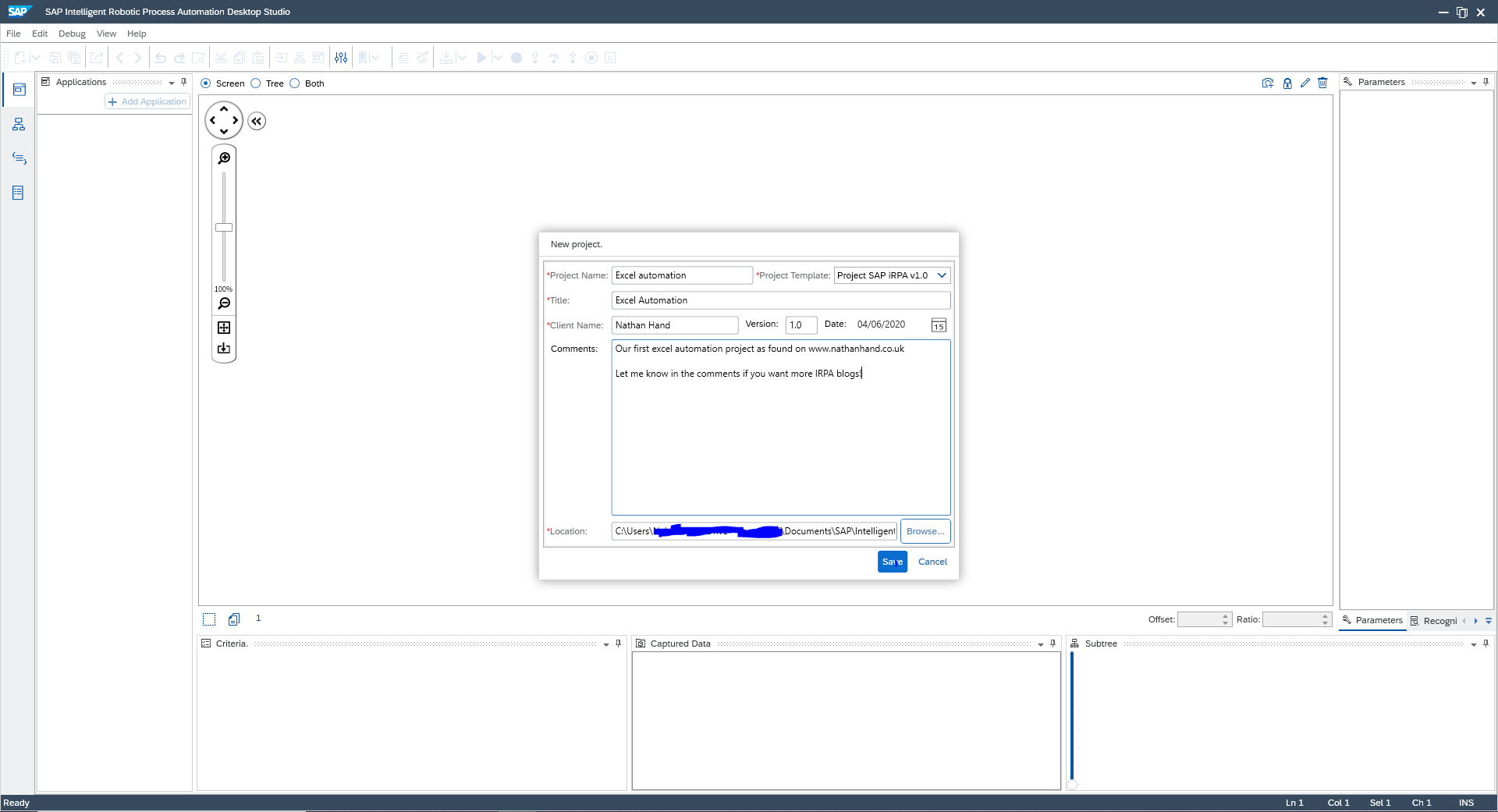1498x812 pixels.
Task: Toggle the Captured Data panel pin
Action: [x=1053, y=644]
